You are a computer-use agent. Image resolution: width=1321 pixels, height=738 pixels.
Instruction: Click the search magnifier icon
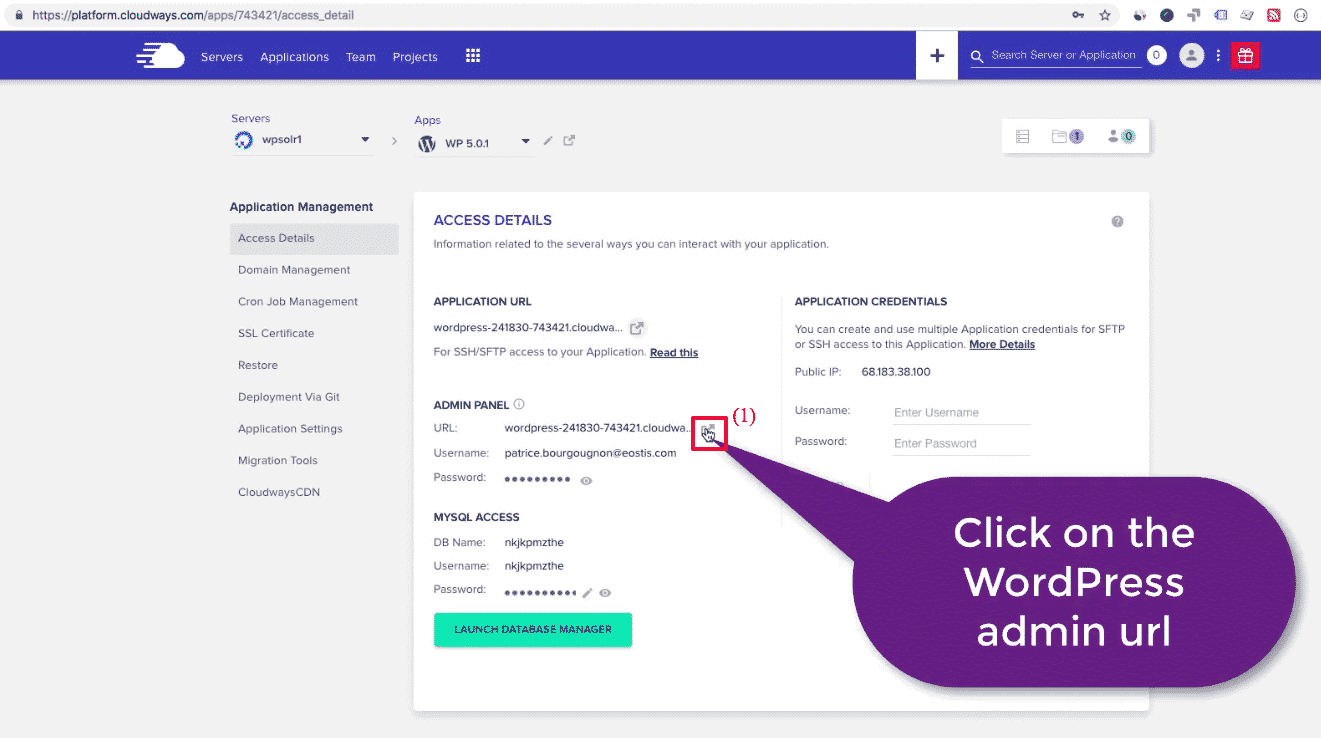[977, 57]
